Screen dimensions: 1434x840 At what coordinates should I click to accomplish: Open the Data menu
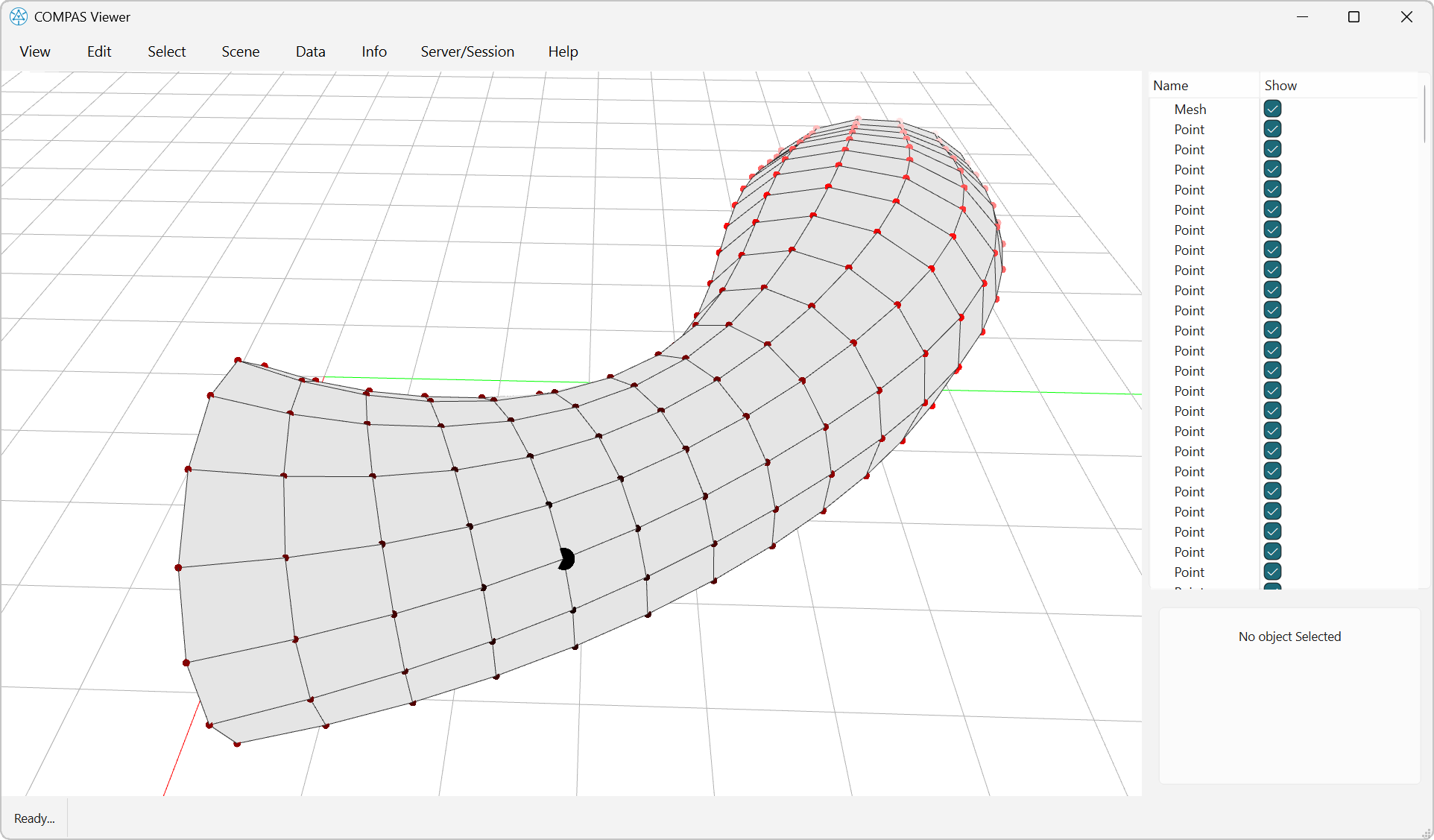[310, 51]
